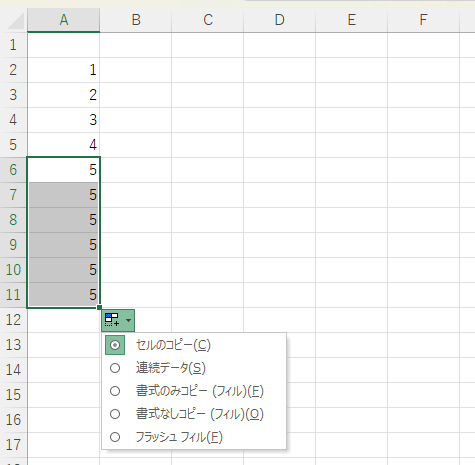Open the Auto Fill Options dropdown button

(118, 320)
